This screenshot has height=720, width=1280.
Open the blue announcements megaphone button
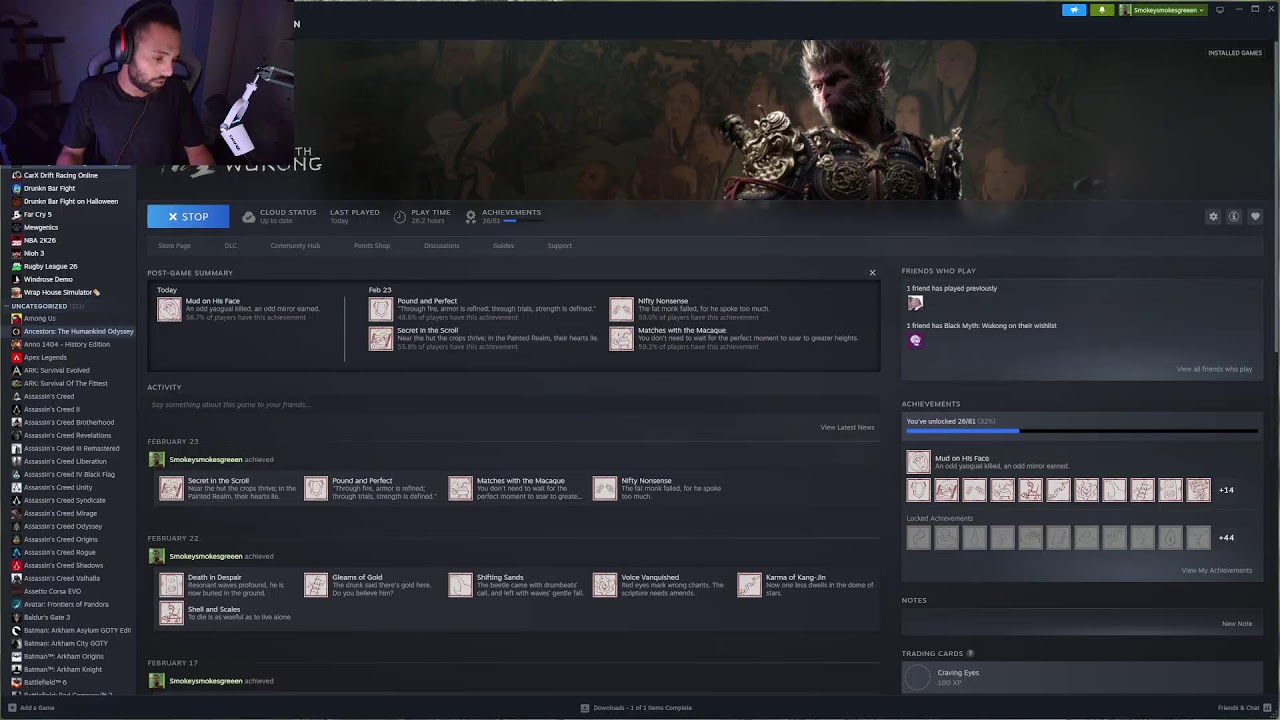pyautogui.click(x=1074, y=10)
